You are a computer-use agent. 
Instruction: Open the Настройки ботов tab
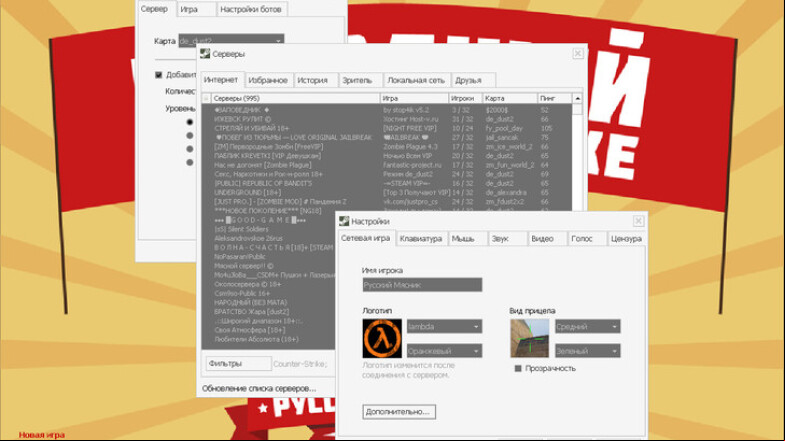point(251,9)
